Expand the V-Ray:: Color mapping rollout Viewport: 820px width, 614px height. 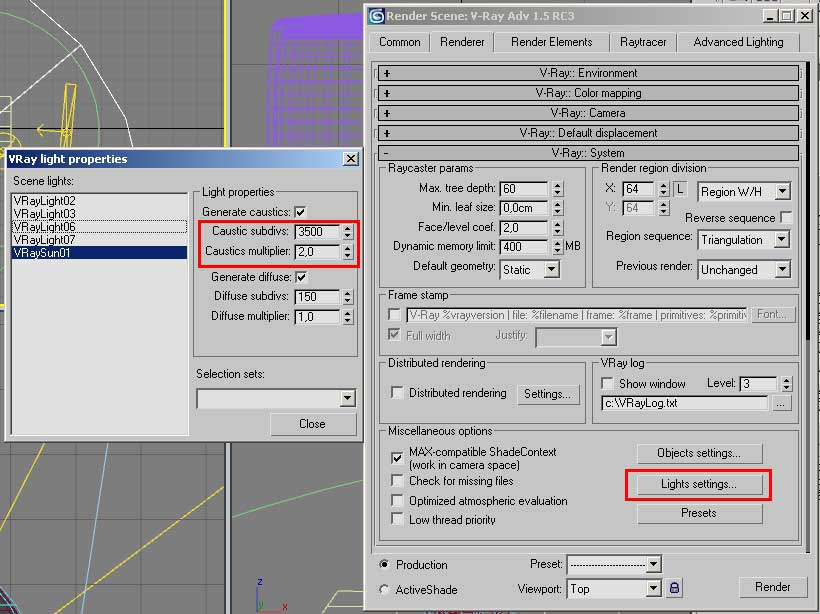pos(587,93)
